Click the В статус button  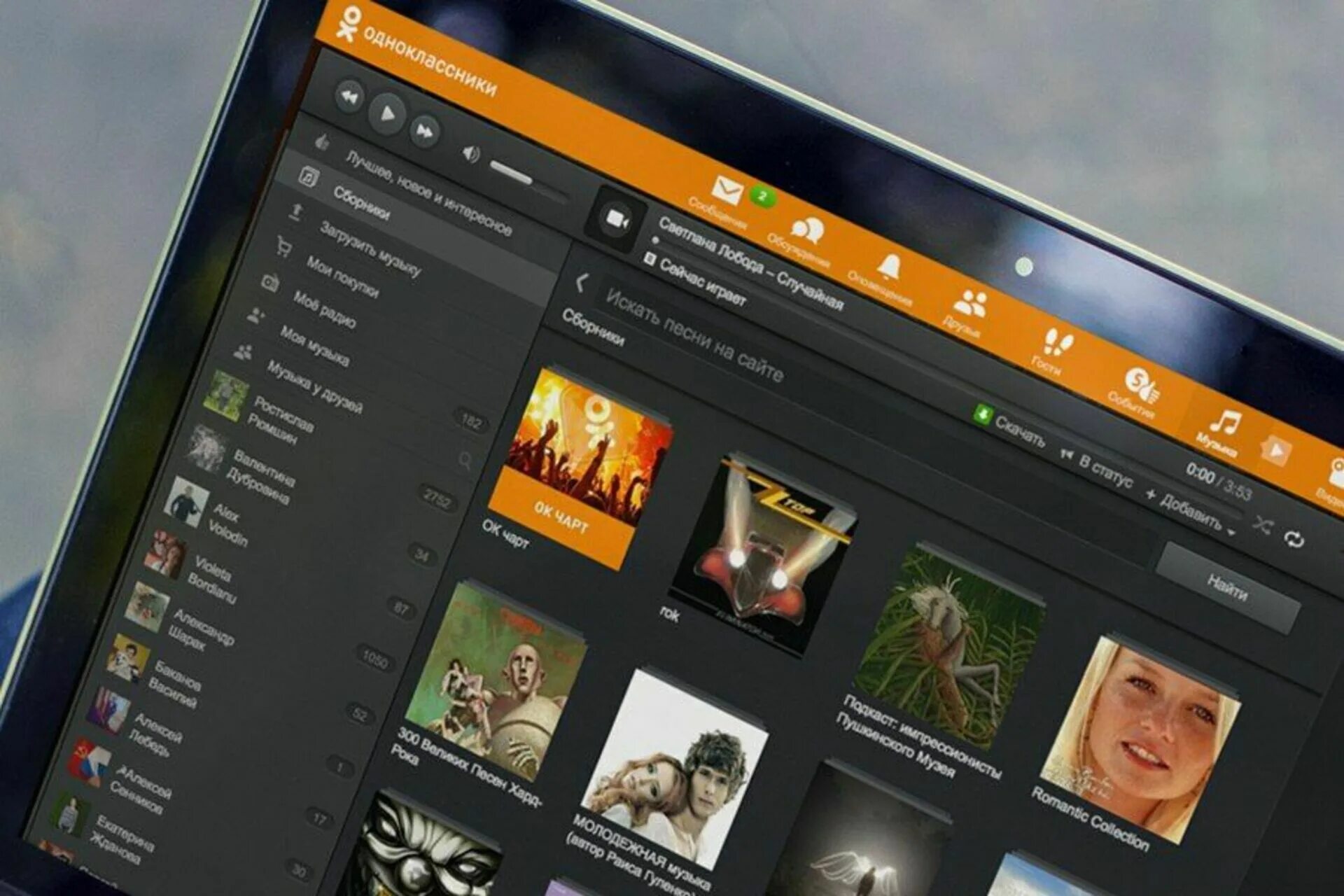pos(1096,469)
